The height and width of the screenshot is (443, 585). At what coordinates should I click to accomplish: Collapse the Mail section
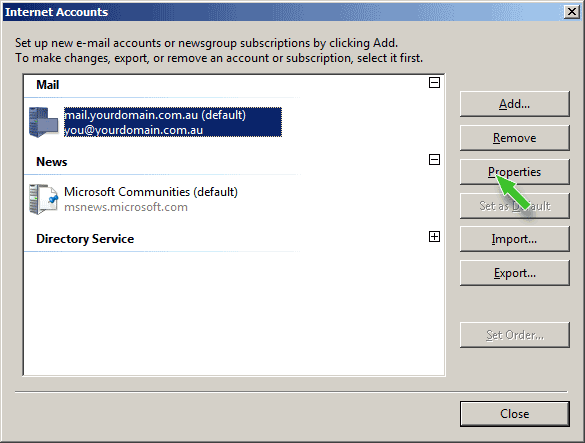(x=434, y=82)
